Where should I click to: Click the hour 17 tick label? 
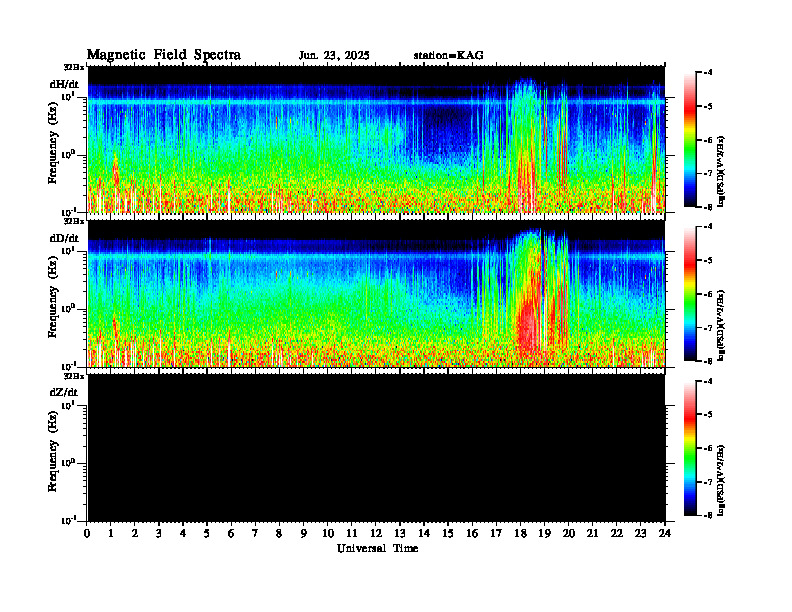point(496,533)
